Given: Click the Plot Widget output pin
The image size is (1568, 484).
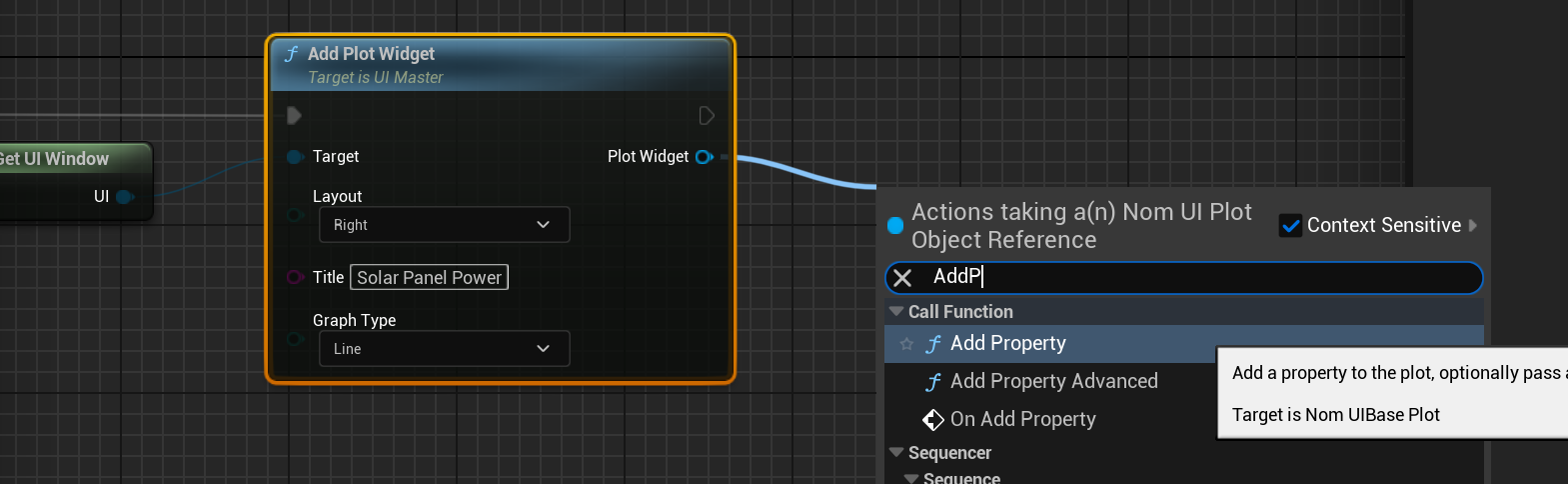Looking at the screenshot, I should (705, 157).
